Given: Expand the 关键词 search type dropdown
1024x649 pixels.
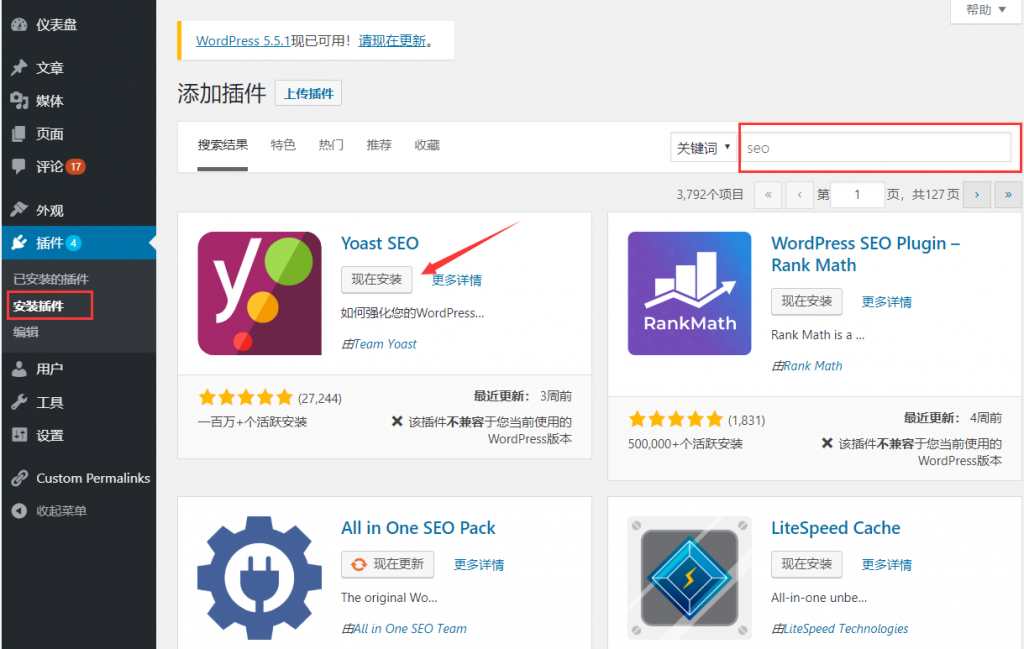Looking at the screenshot, I should pos(702,148).
